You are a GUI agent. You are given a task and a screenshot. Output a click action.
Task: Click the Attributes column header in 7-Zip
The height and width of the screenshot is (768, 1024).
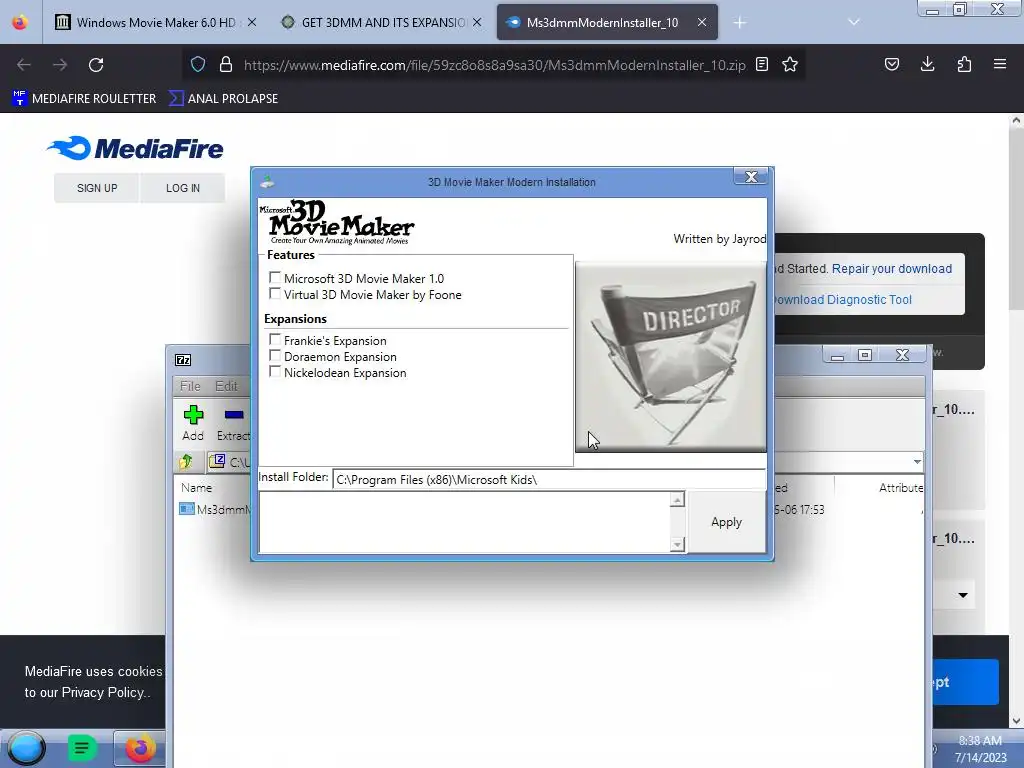[901, 487]
